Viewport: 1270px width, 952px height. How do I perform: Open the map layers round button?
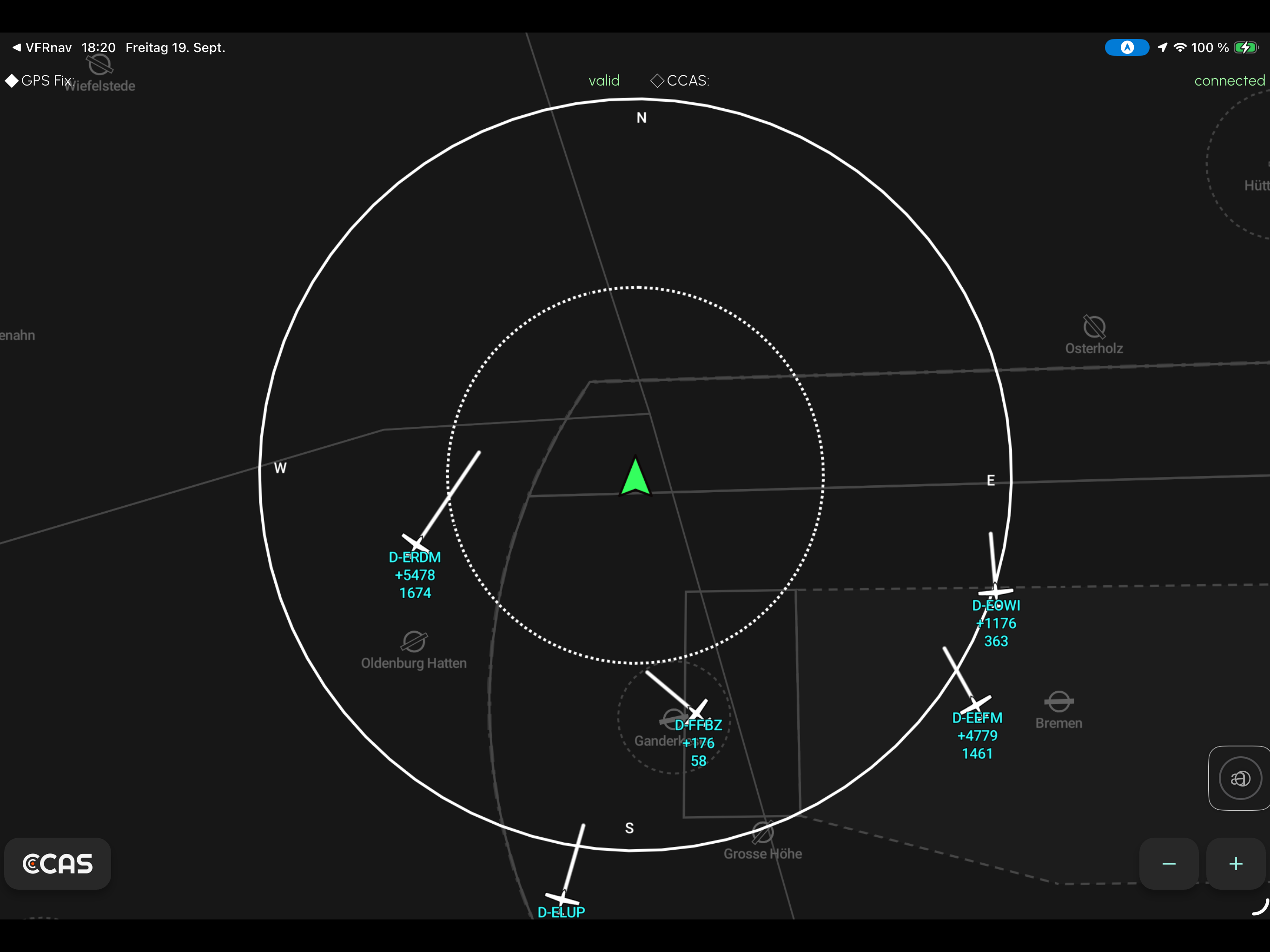click(x=1240, y=778)
